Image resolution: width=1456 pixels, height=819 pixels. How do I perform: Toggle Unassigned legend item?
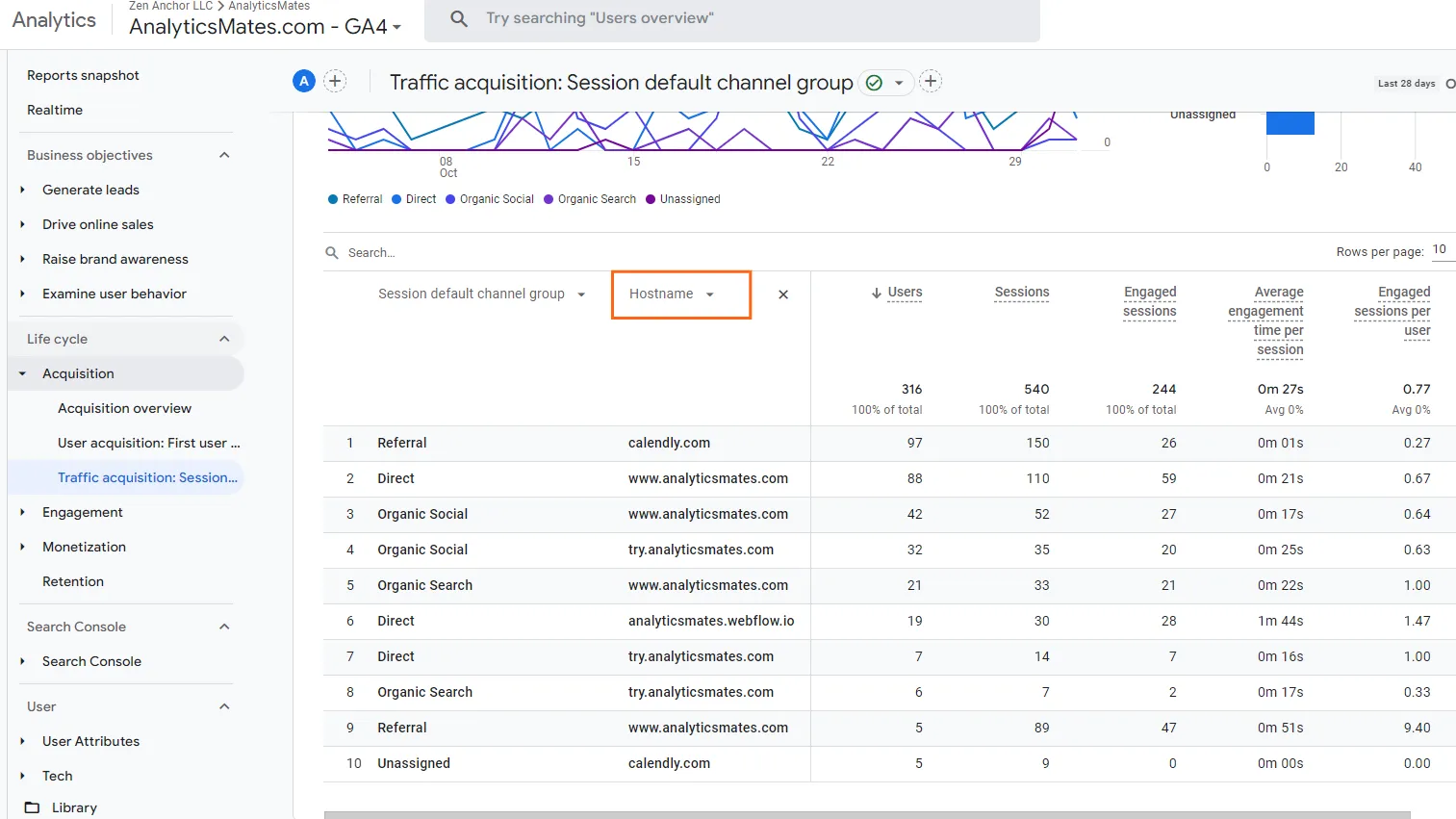(x=683, y=199)
